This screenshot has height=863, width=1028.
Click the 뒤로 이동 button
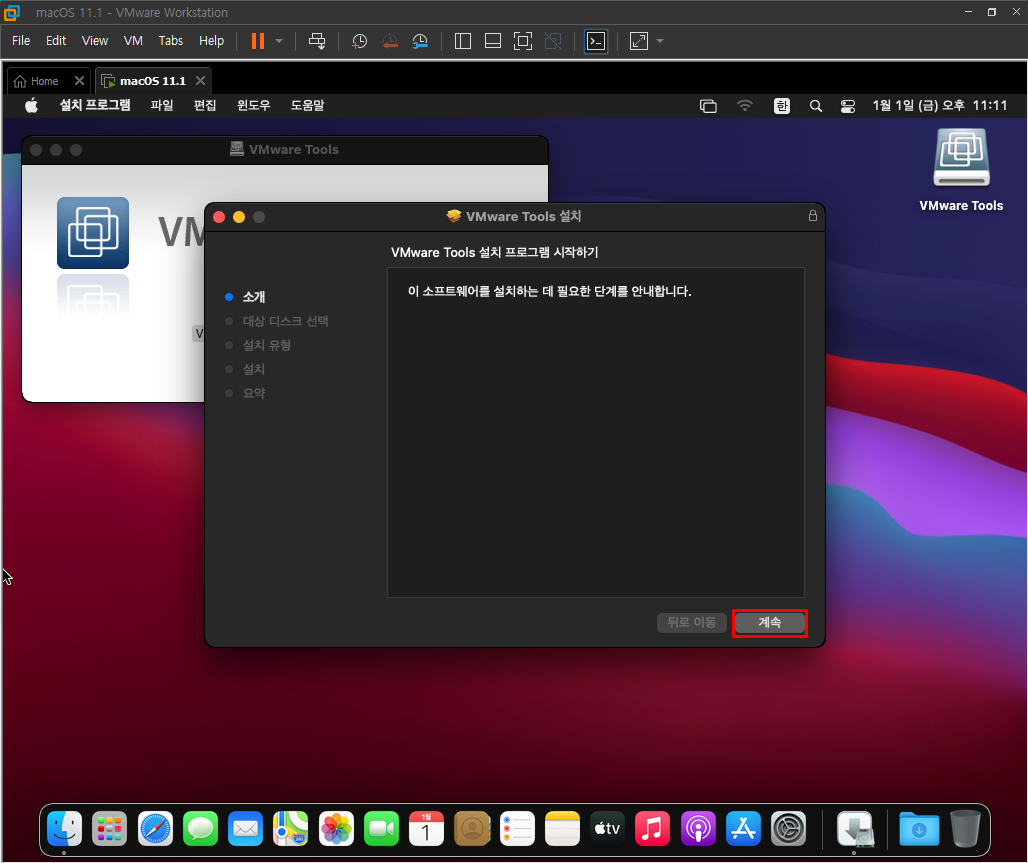click(691, 622)
